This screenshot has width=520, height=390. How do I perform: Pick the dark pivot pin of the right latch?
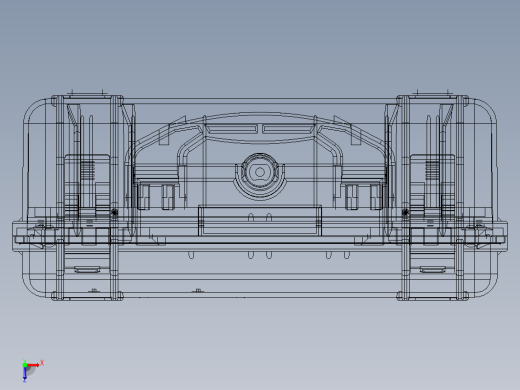(405, 212)
